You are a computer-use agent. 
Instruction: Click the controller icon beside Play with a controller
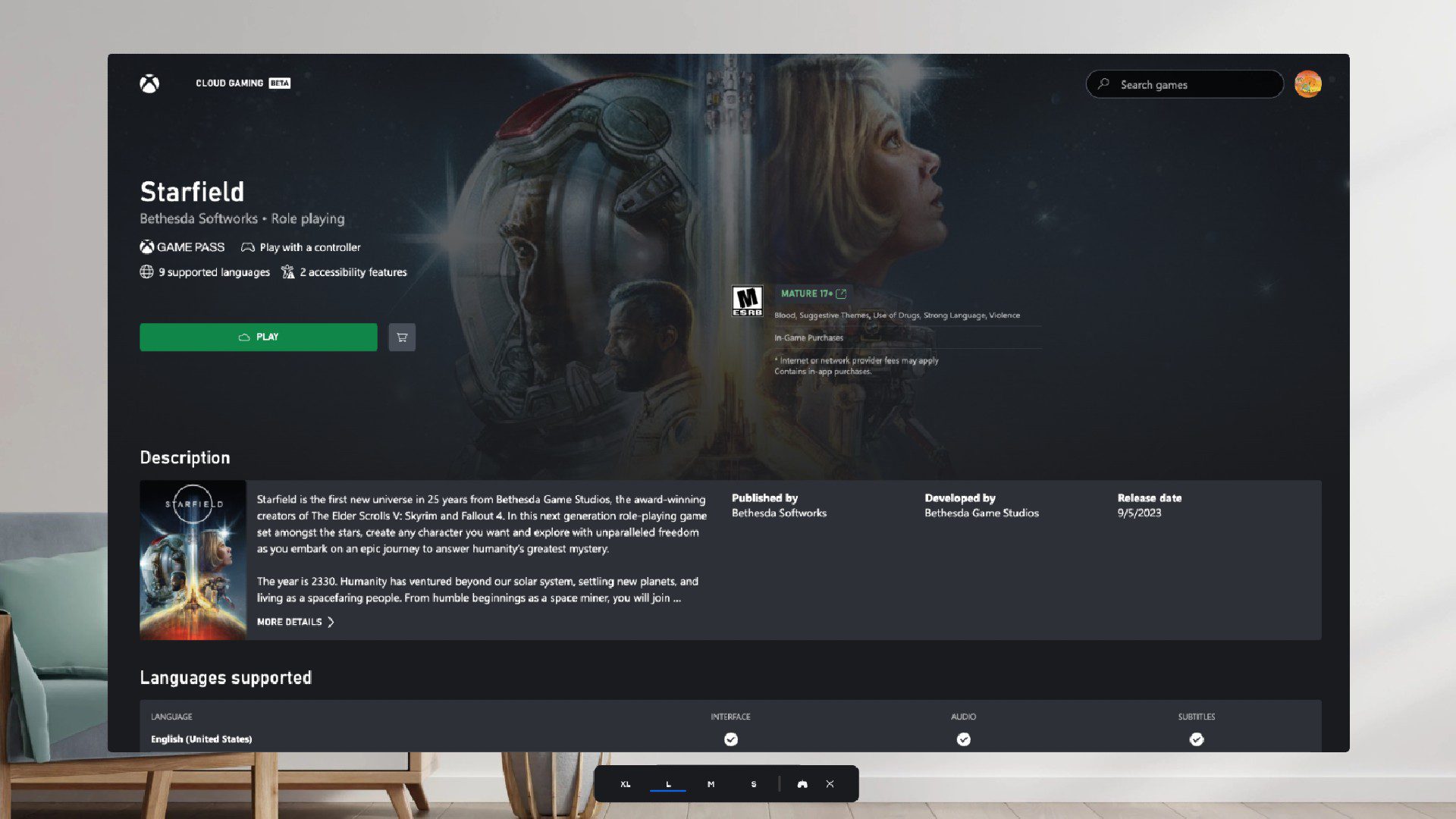(248, 247)
